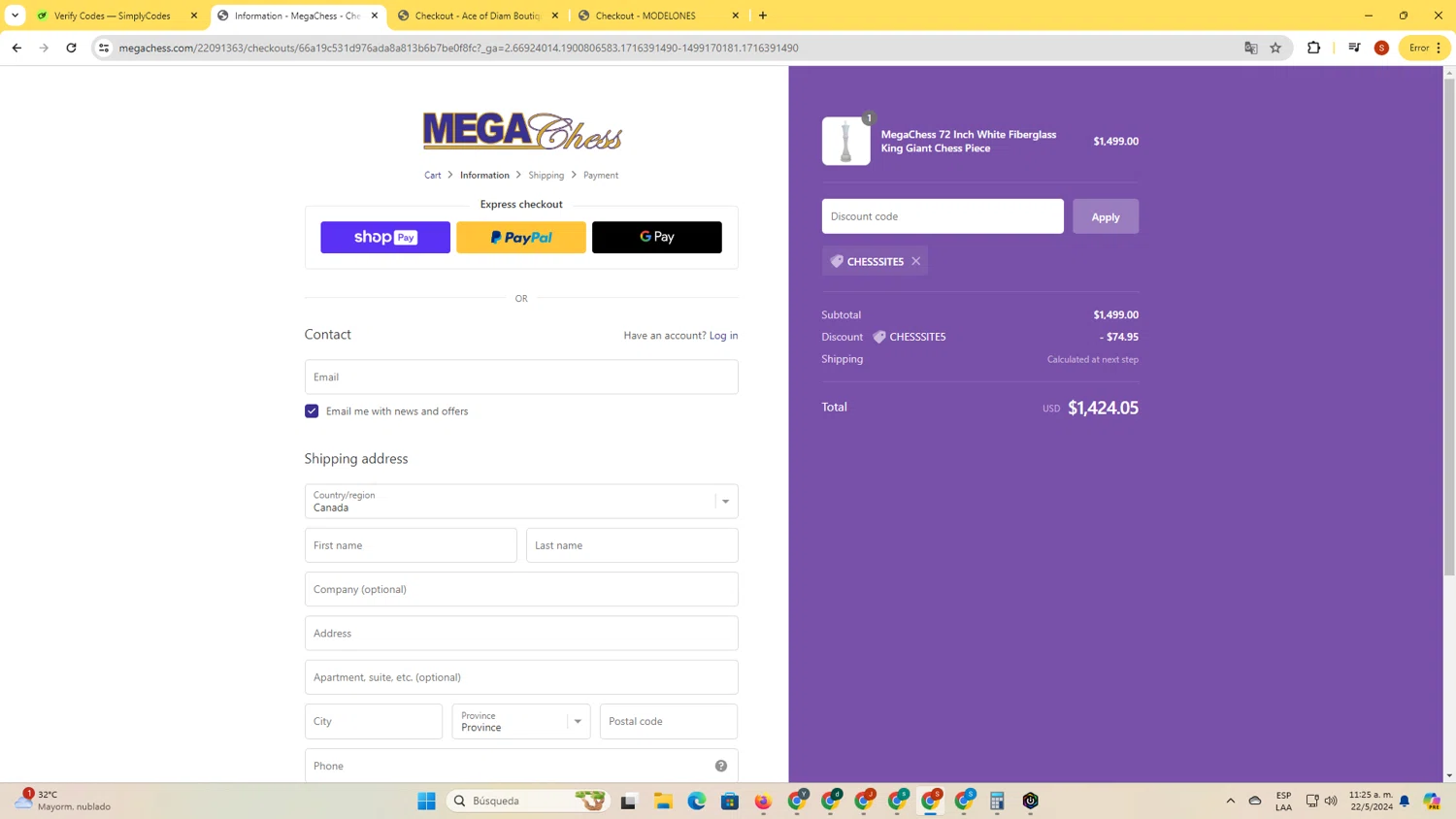Reload the checkout page
The width and height of the screenshot is (1456, 819).
coord(71,48)
